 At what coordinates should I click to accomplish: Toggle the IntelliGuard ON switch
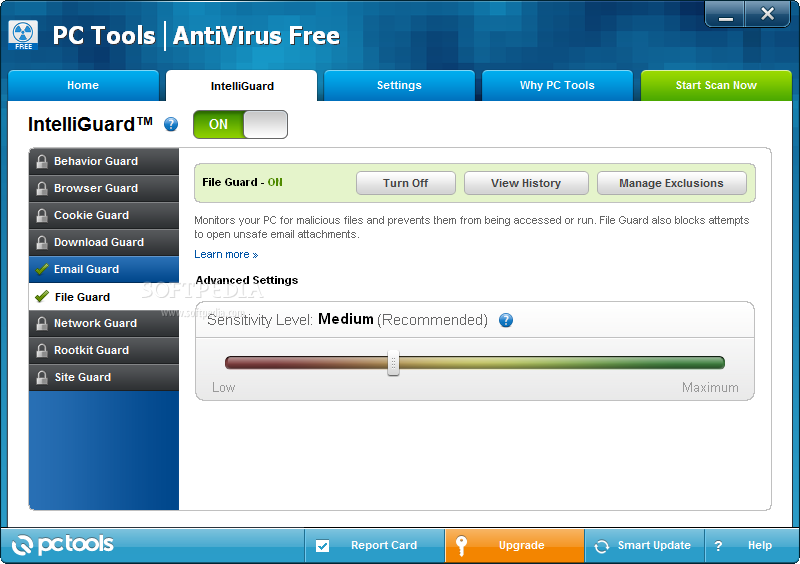click(240, 125)
